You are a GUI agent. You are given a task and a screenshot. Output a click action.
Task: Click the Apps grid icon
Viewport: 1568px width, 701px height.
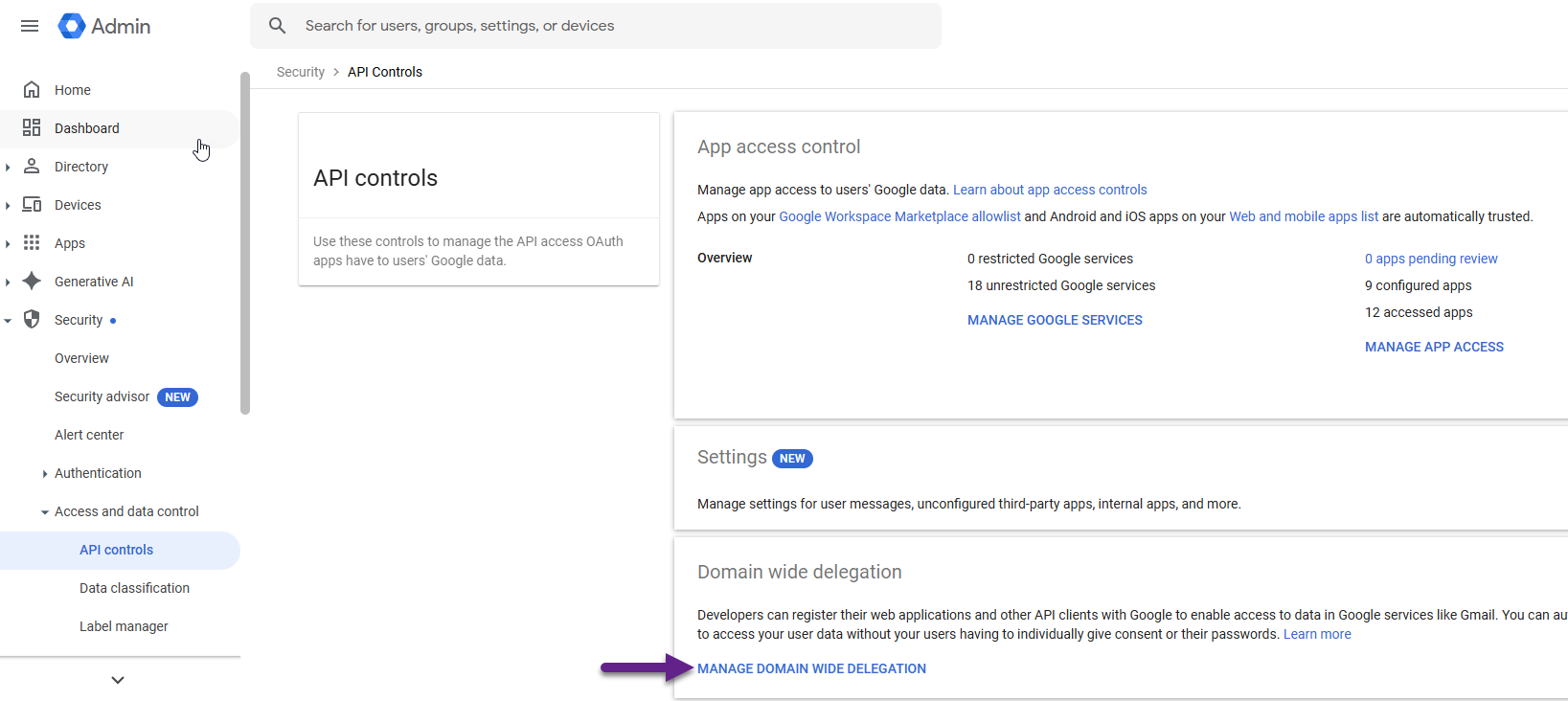tap(32, 243)
